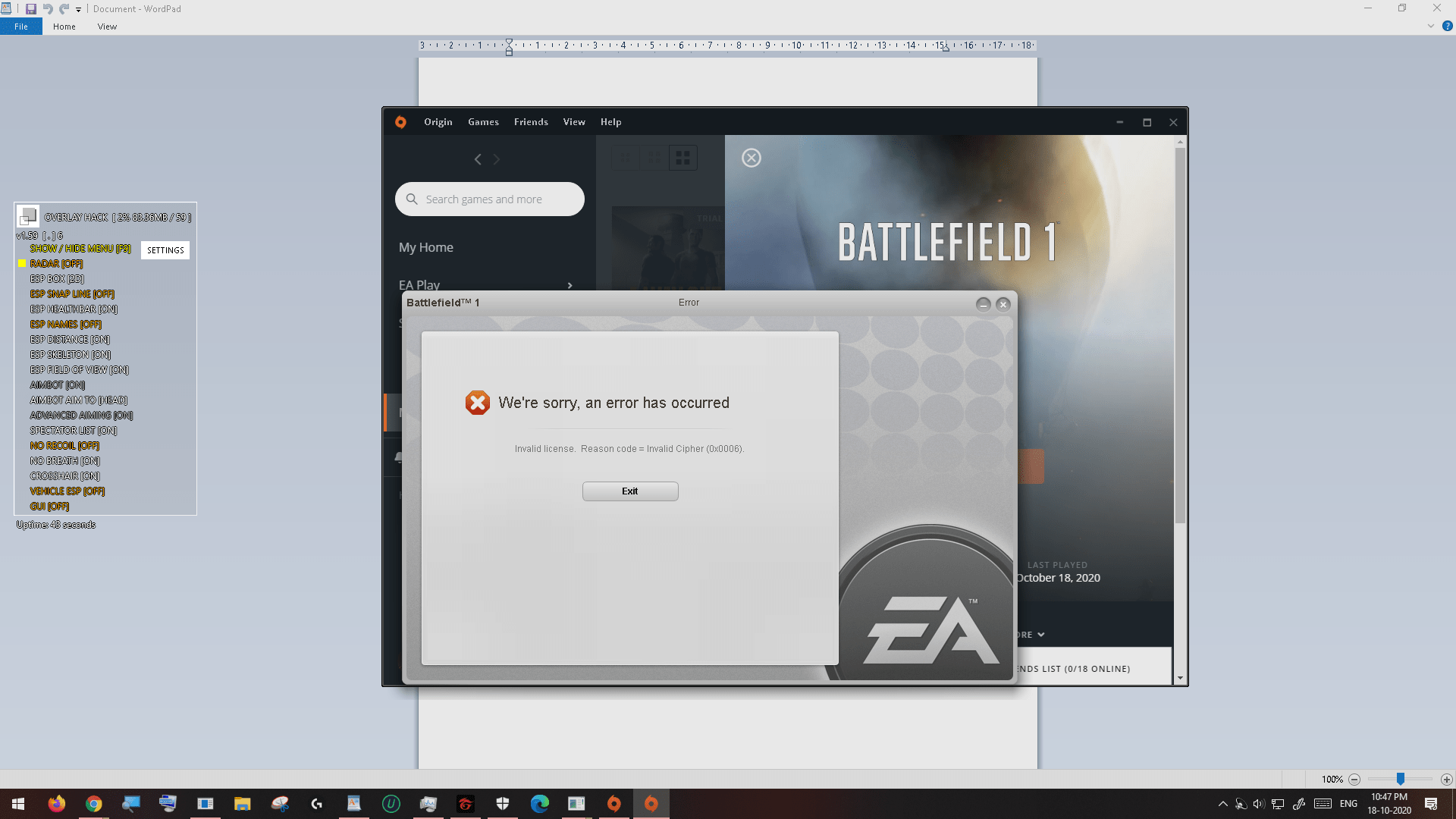Click the Exit button in error dialog
The width and height of the screenshot is (1456, 819).
tap(630, 491)
